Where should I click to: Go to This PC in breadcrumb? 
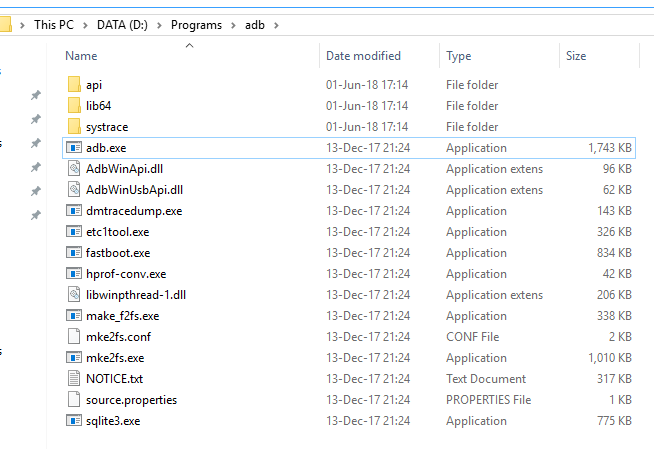click(x=54, y=25)
